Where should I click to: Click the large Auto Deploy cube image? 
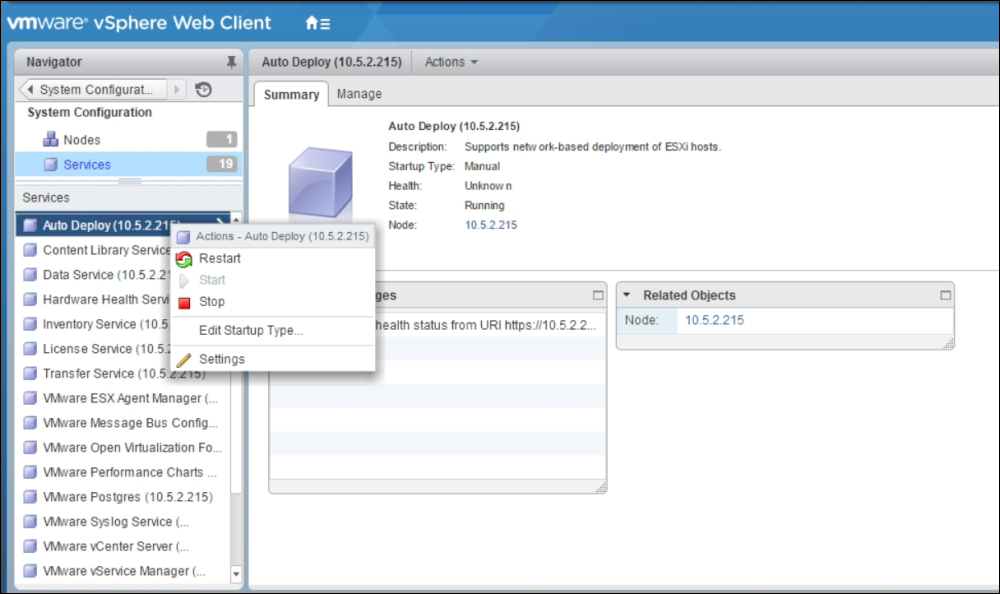click(x=320, y=182)
